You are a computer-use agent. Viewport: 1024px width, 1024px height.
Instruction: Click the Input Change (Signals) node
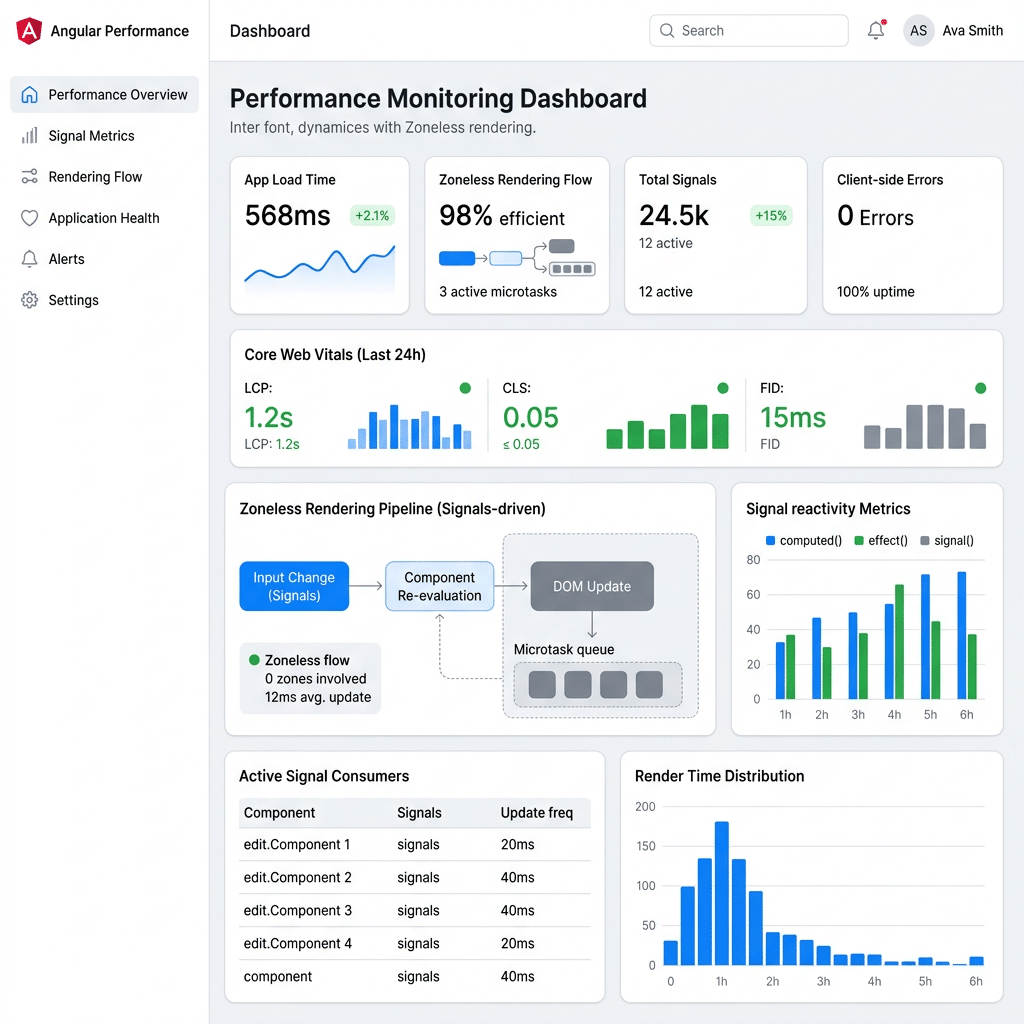[294, 586]
